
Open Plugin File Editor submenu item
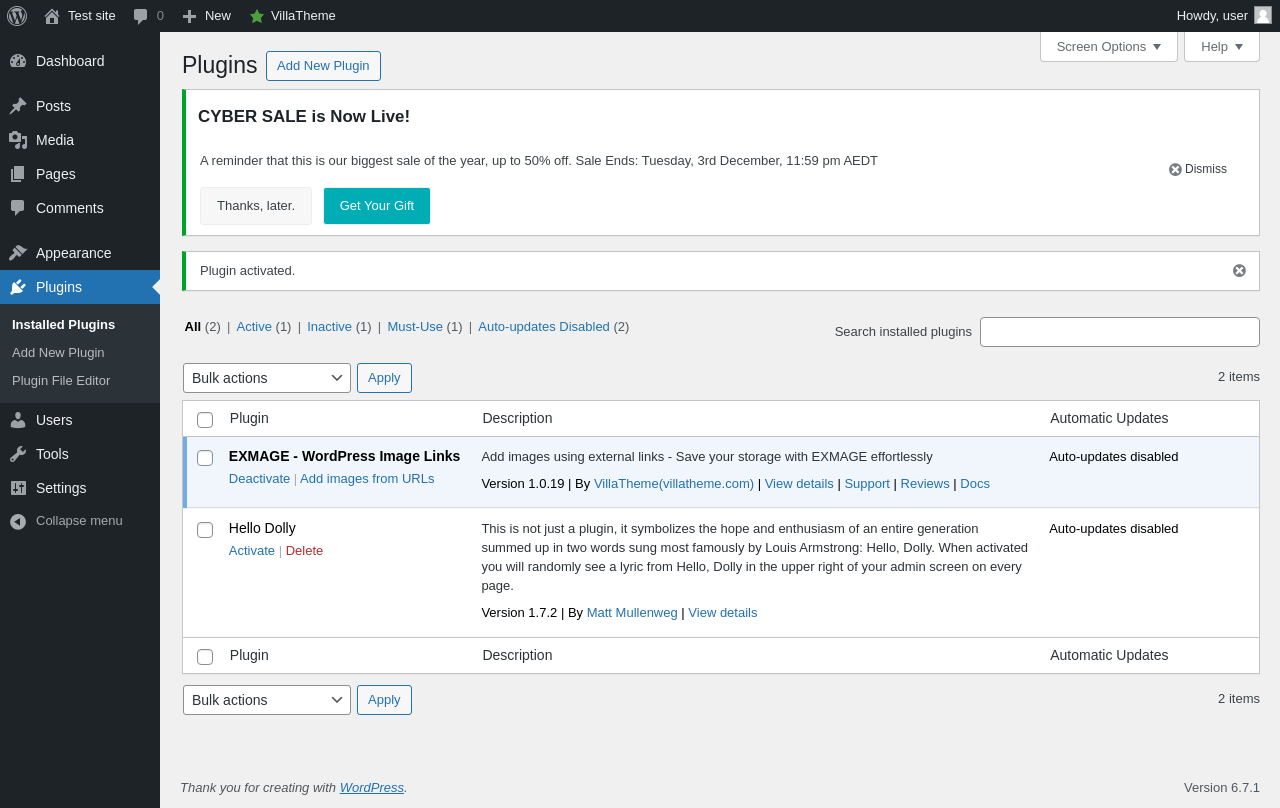pyautogui.click(x=61, y=380)
